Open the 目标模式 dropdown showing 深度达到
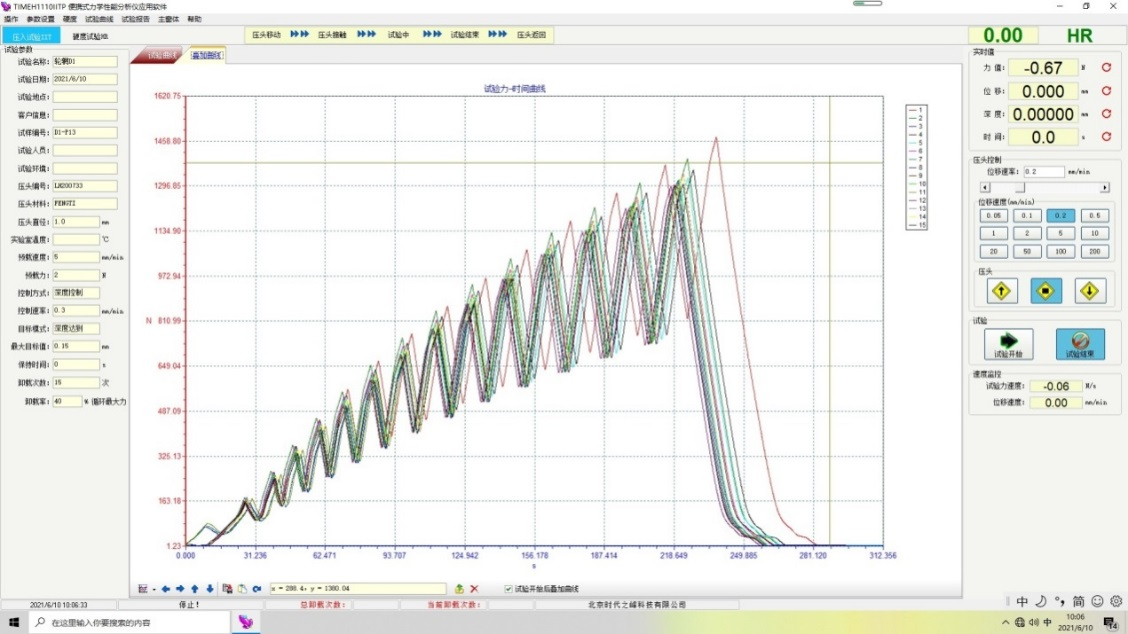This screenshot has height=634, width=1128. pyautogui.click(x=75, y=328)
